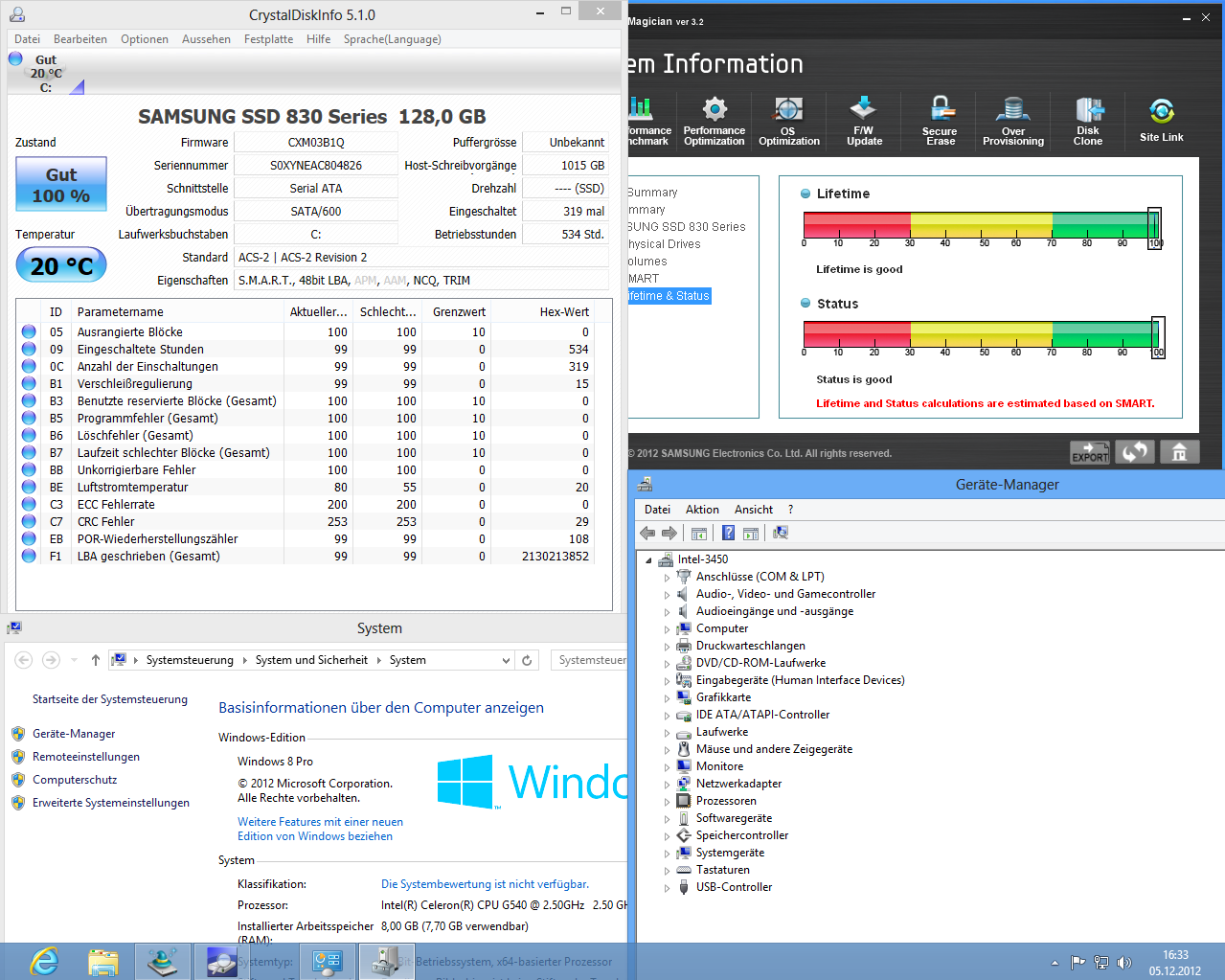Open Sprache(Language) menu
1225x980 pixels.
(393, 39)
